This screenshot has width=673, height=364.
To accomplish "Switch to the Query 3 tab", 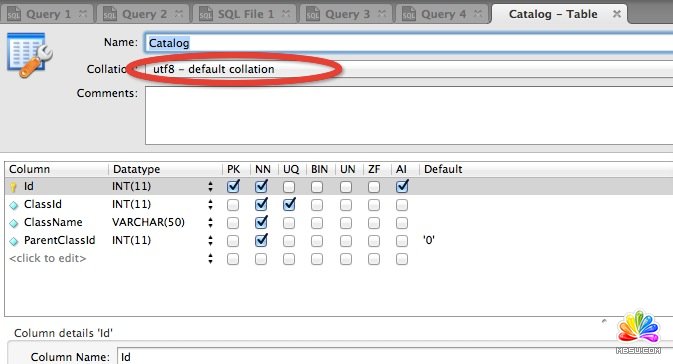I will (347, 14).
